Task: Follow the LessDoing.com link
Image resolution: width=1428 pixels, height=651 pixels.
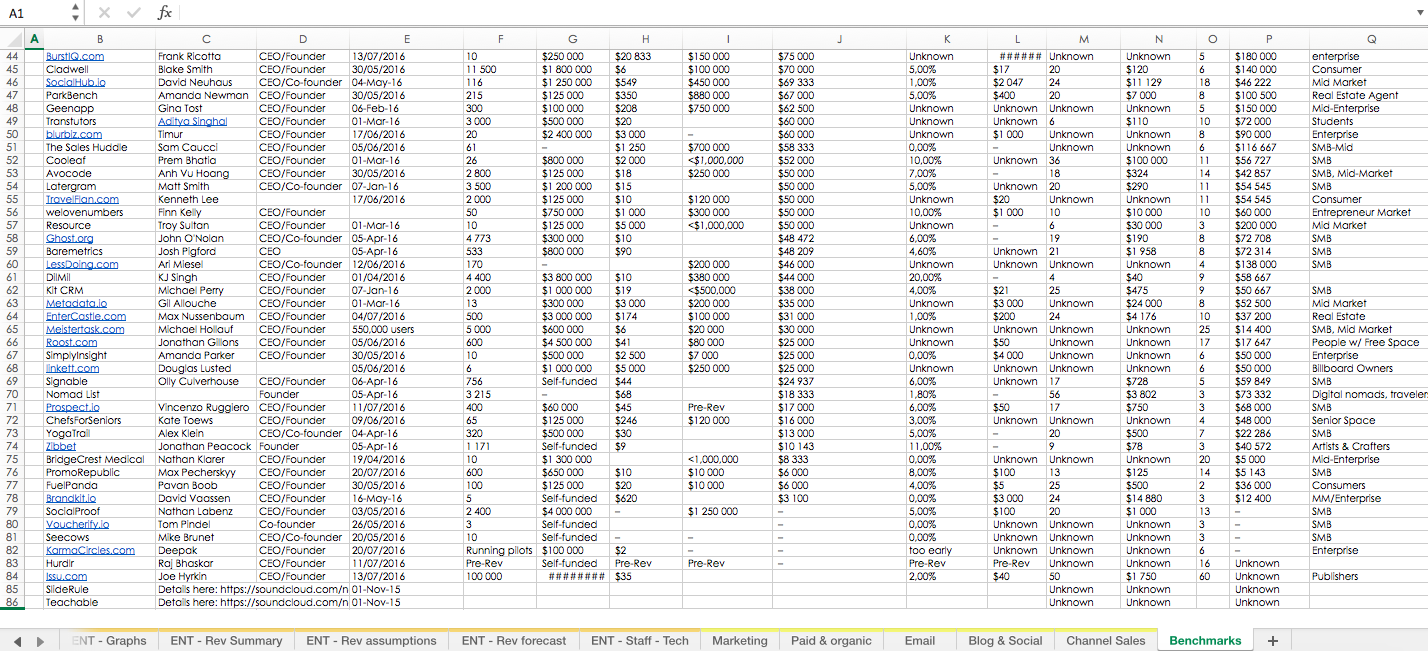Action: coord(82,265)
